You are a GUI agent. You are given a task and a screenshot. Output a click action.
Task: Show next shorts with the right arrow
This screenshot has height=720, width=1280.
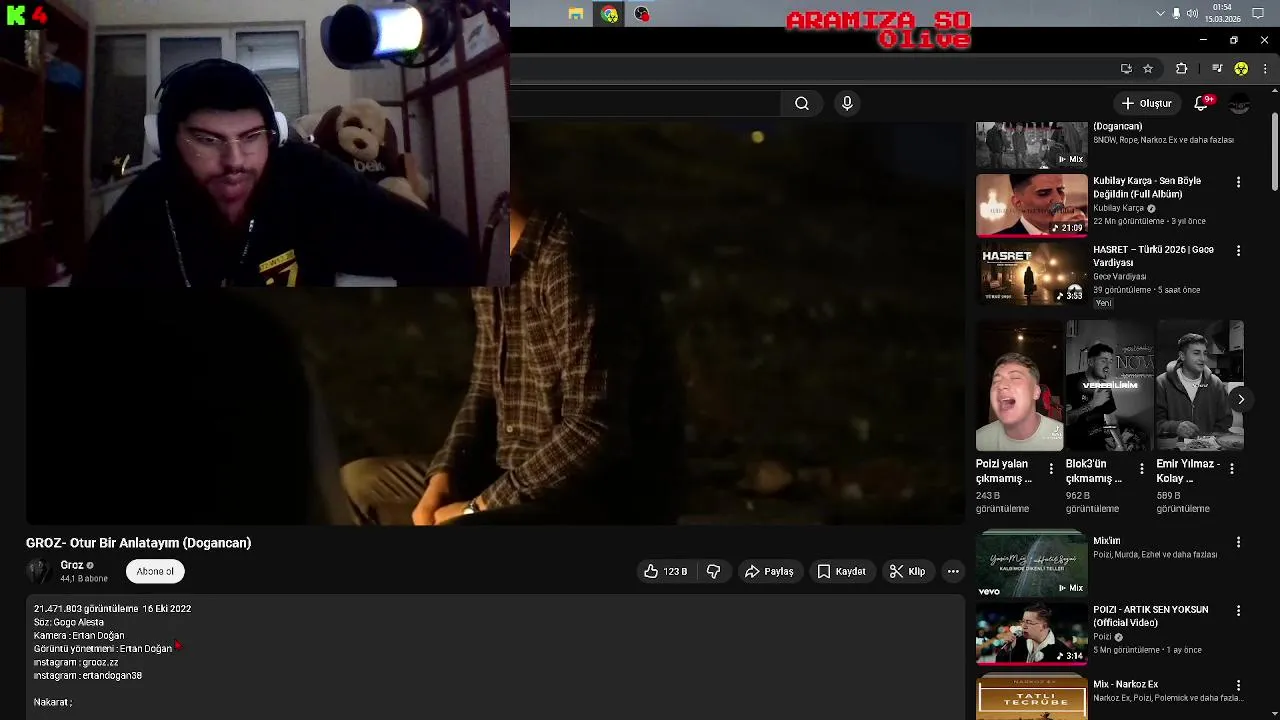click(x=1240, y=399)
